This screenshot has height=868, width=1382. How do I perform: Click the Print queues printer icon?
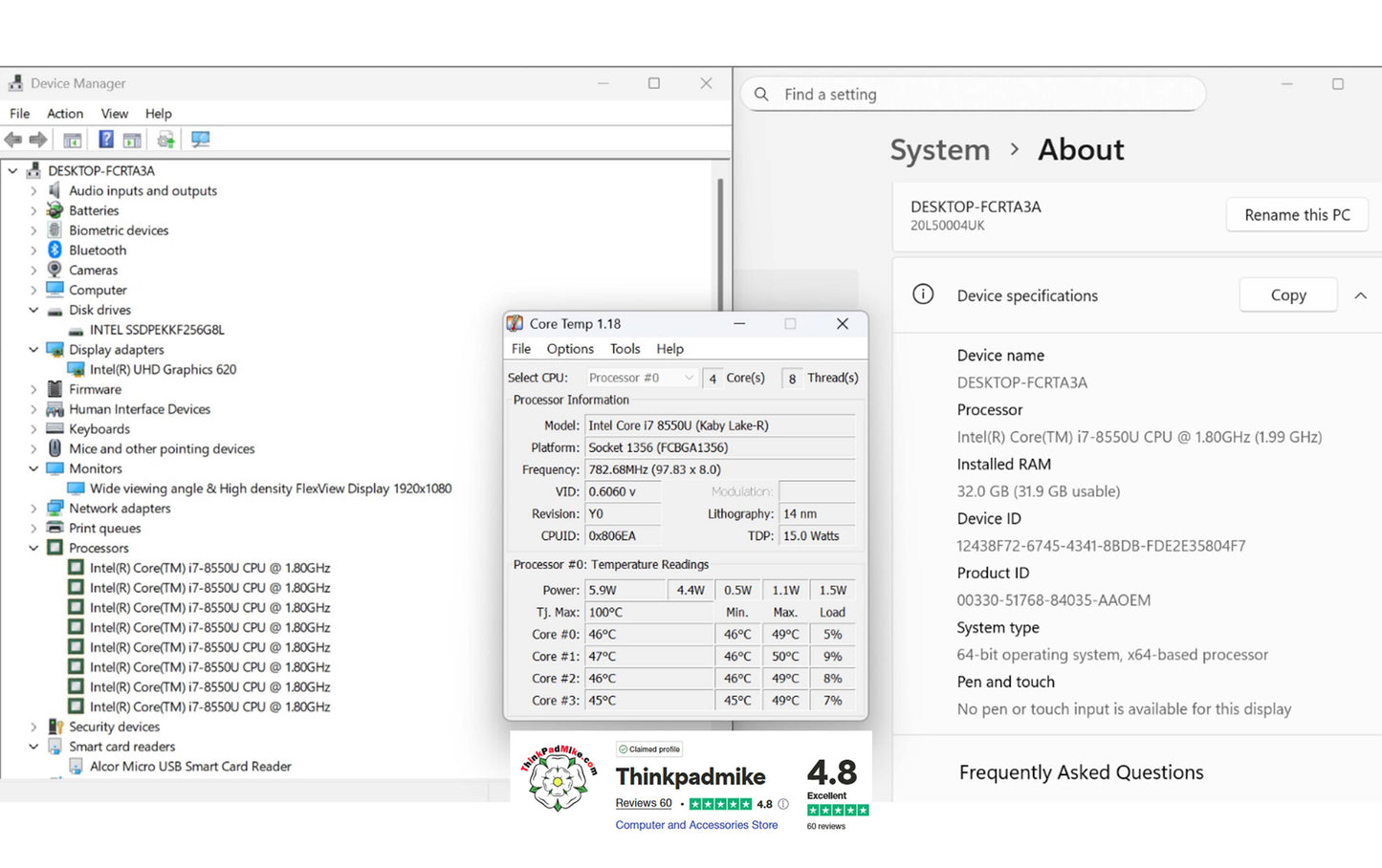point(55,528)
